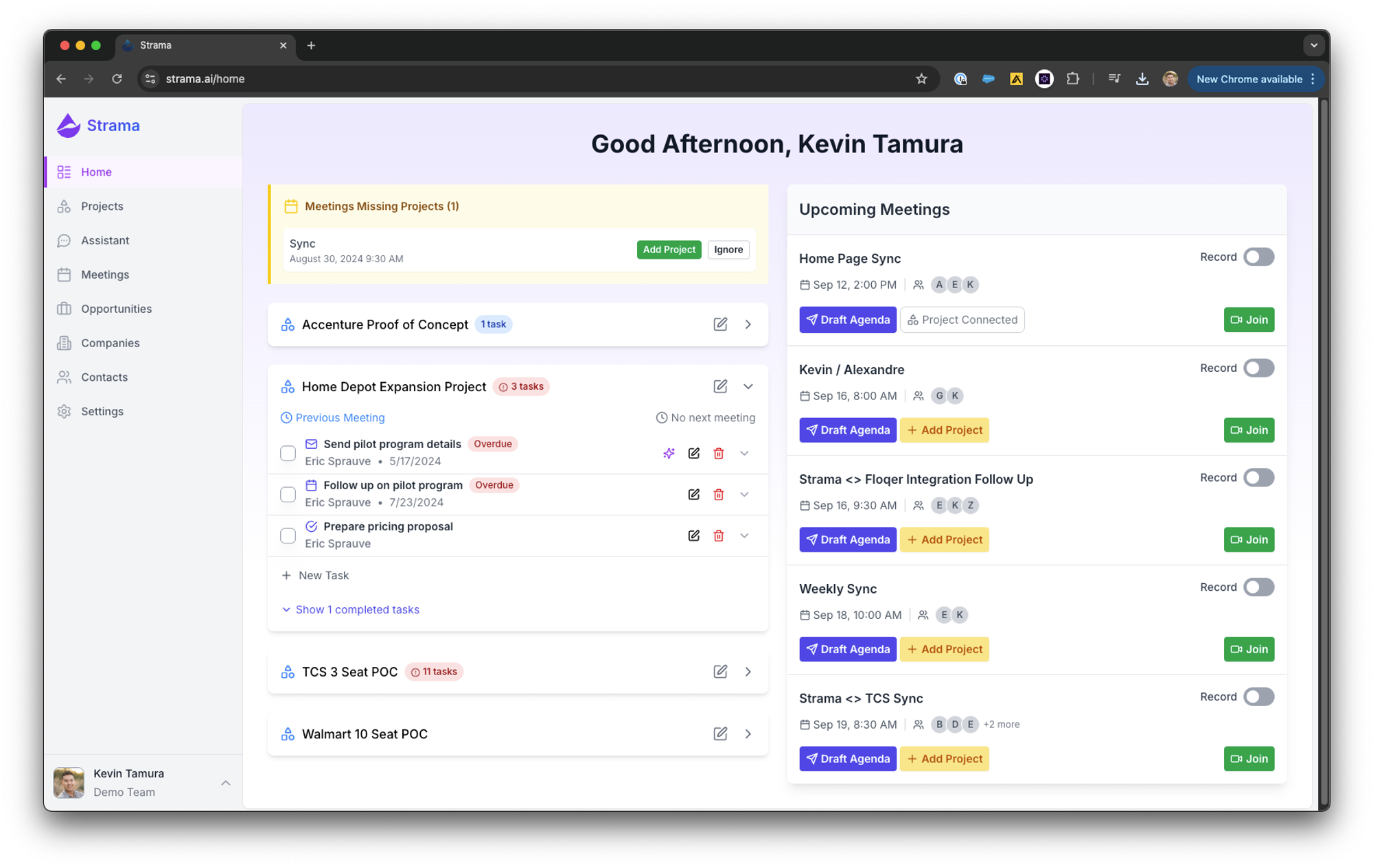Open Opportunities in the sidebar

[x=116, y=309]
